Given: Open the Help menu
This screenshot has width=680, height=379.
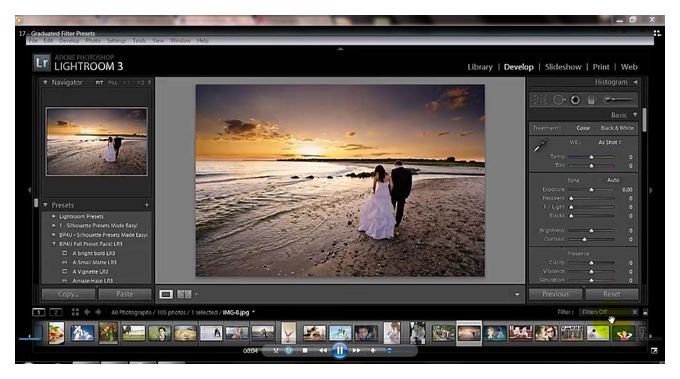Looking at the screenshot, I should tap(203, 40).
